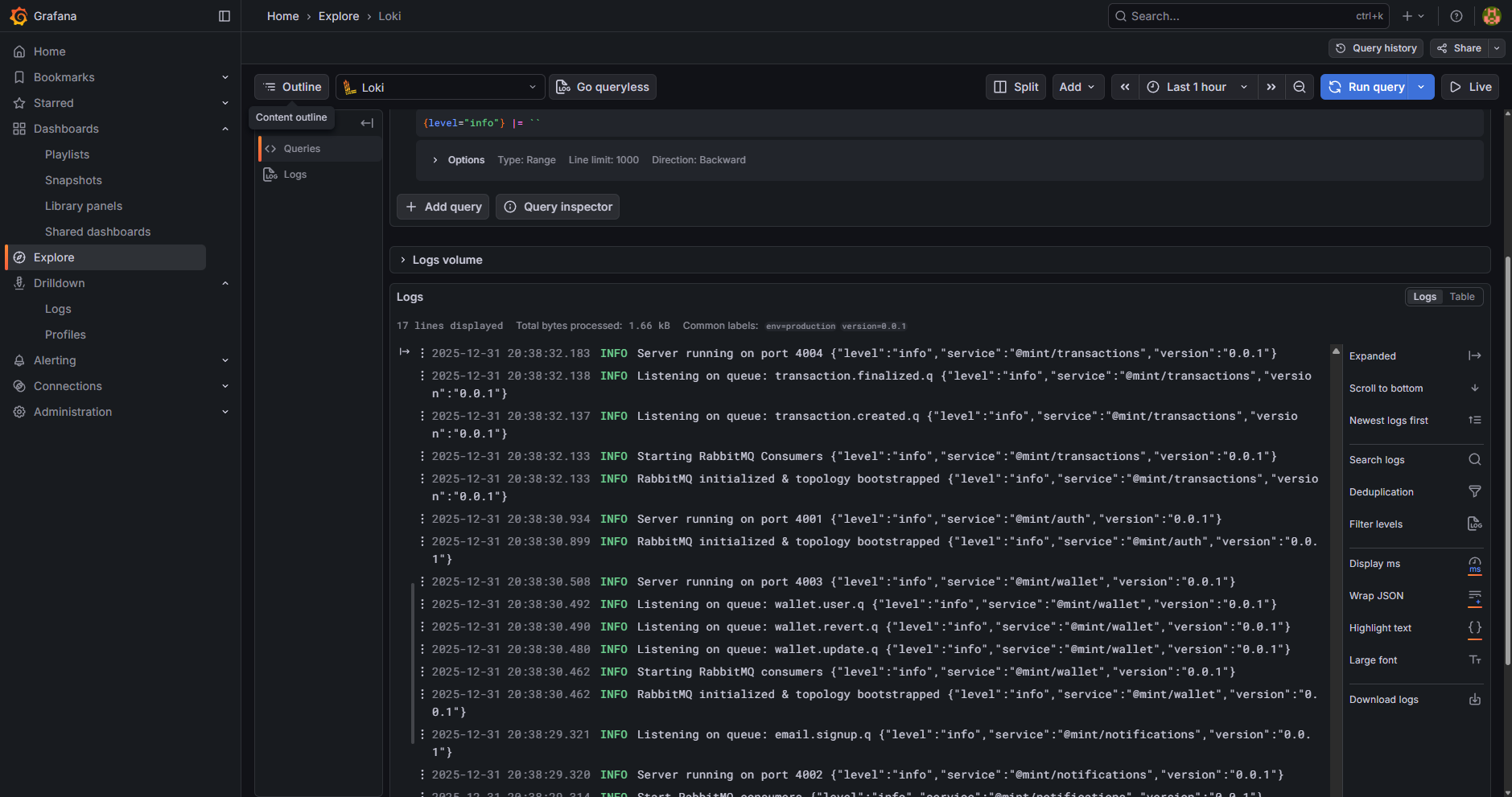Screen dimensions: 1512x797
Task: Open log line menu for Server running on port 4001
Action: pyautogui.click(x=422, y=519)
